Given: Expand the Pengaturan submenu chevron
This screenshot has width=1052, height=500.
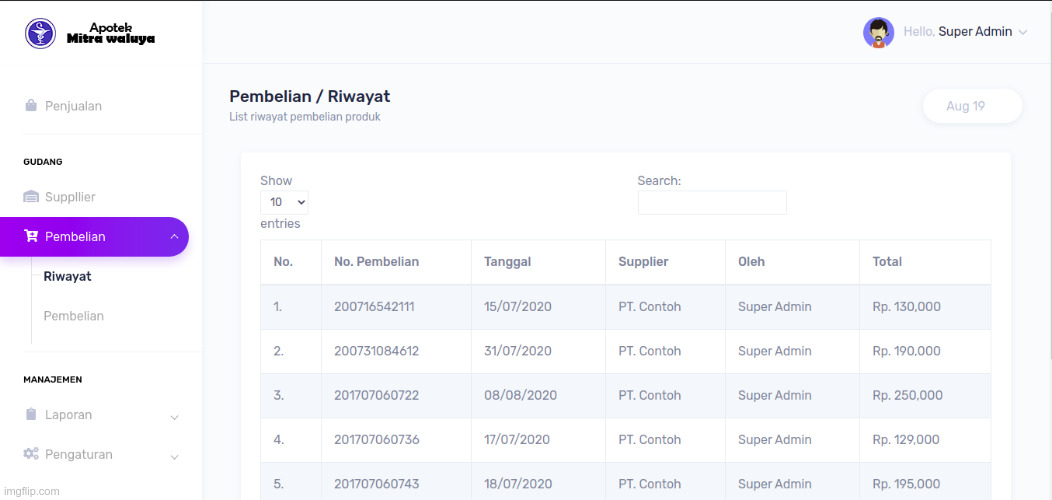Looking at the screenshot, I should (174, 457).
